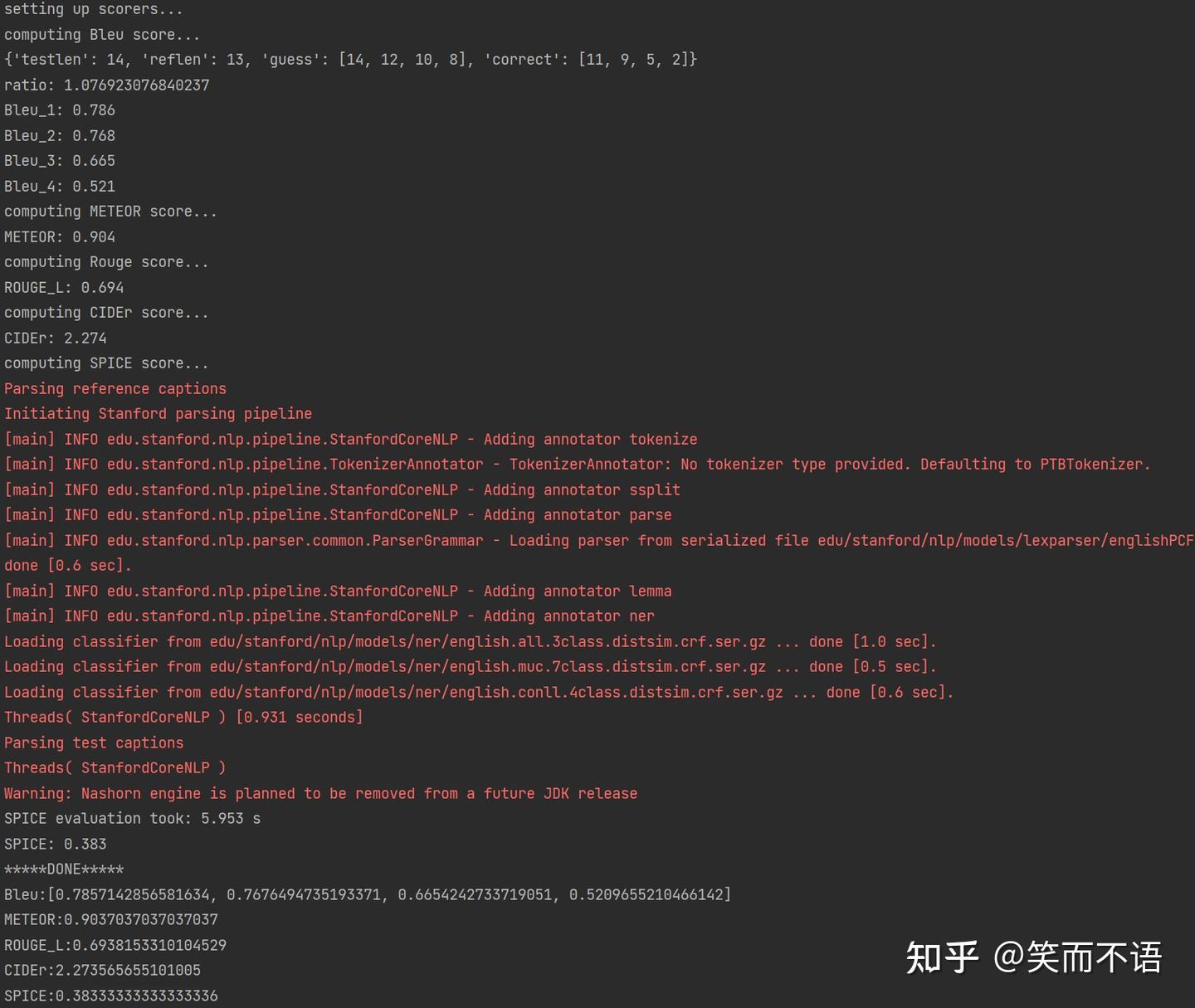Screen dimensions: 1195x1008
Task: Click the 'Adding annotator lemma' log line
Action: tap(338, 592)
